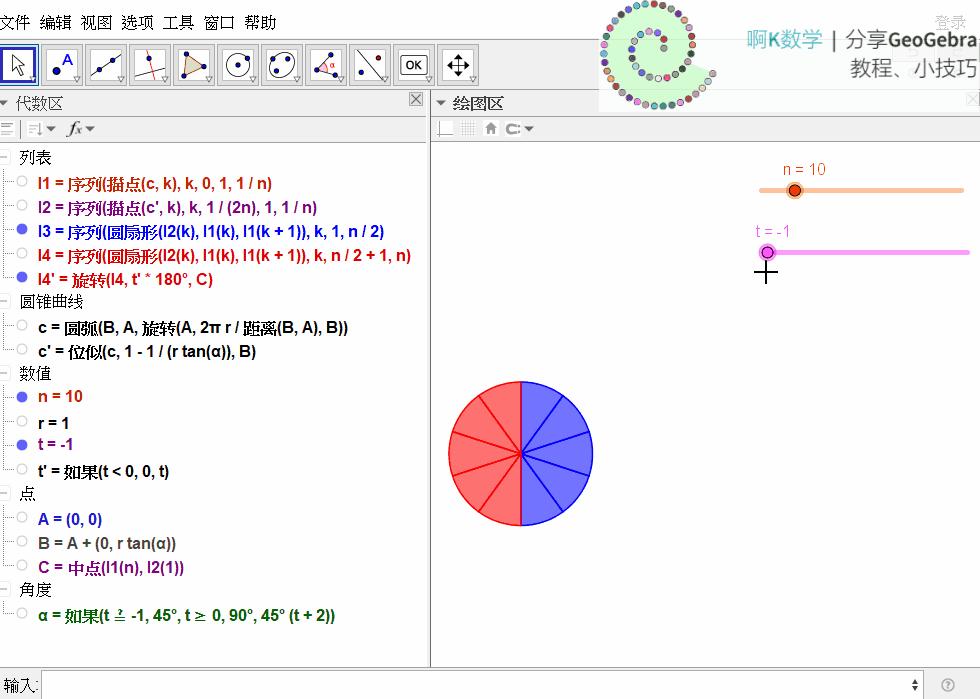Open the 视图 menu

[x=96, y=22]
